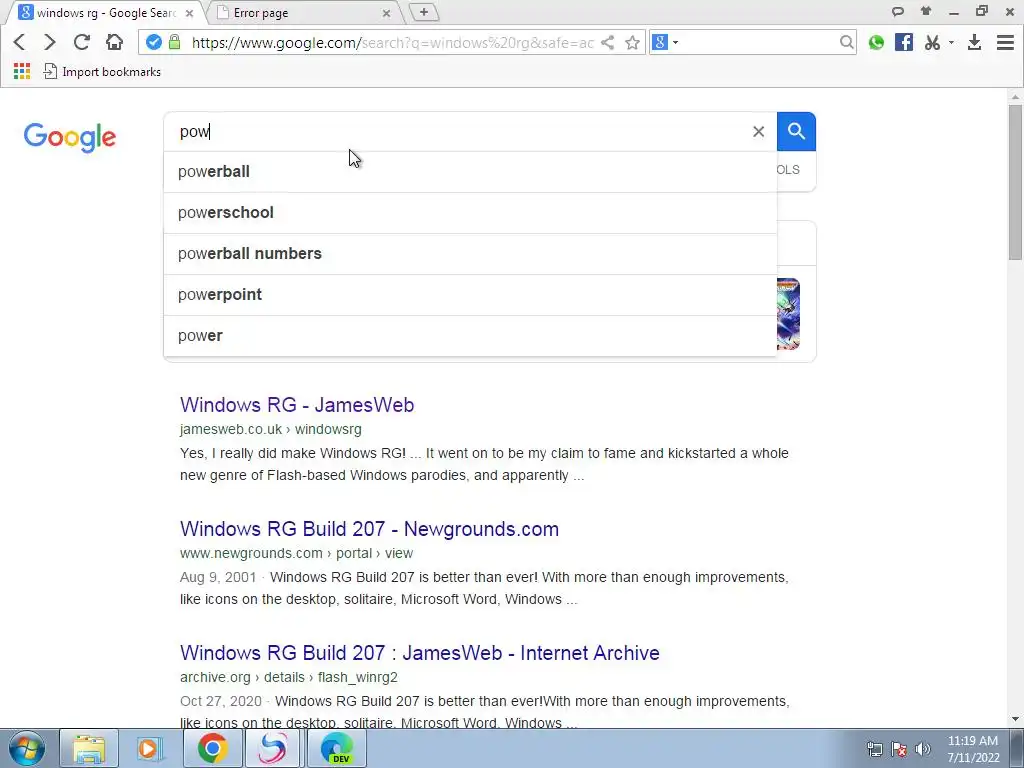Open Google Chrome from the taskbar
1024x768 pixels.
pyautogui.click(x=212, y=748)
